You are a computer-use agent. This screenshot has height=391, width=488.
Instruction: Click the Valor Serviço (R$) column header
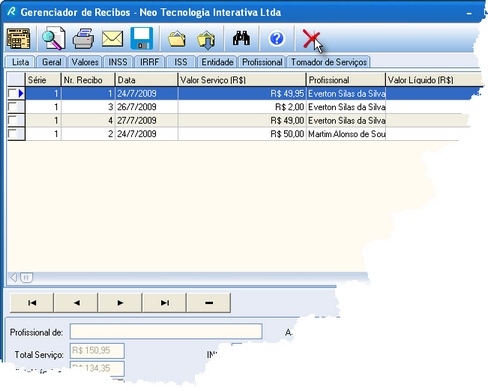pyautogui.click(x=242, y=80)
